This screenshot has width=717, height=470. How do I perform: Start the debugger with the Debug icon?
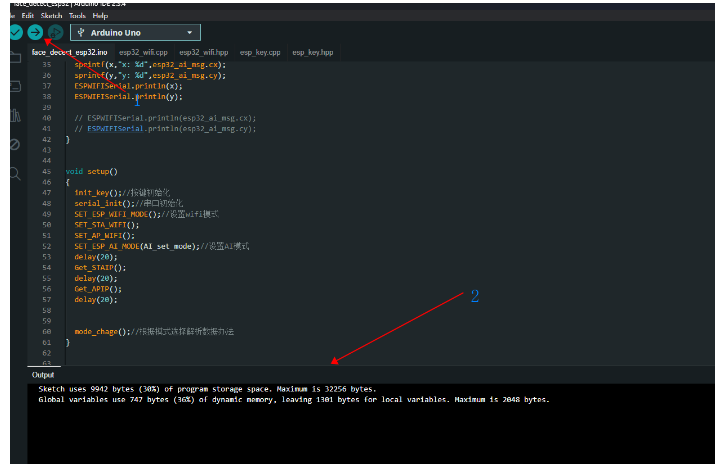(55, 32)
